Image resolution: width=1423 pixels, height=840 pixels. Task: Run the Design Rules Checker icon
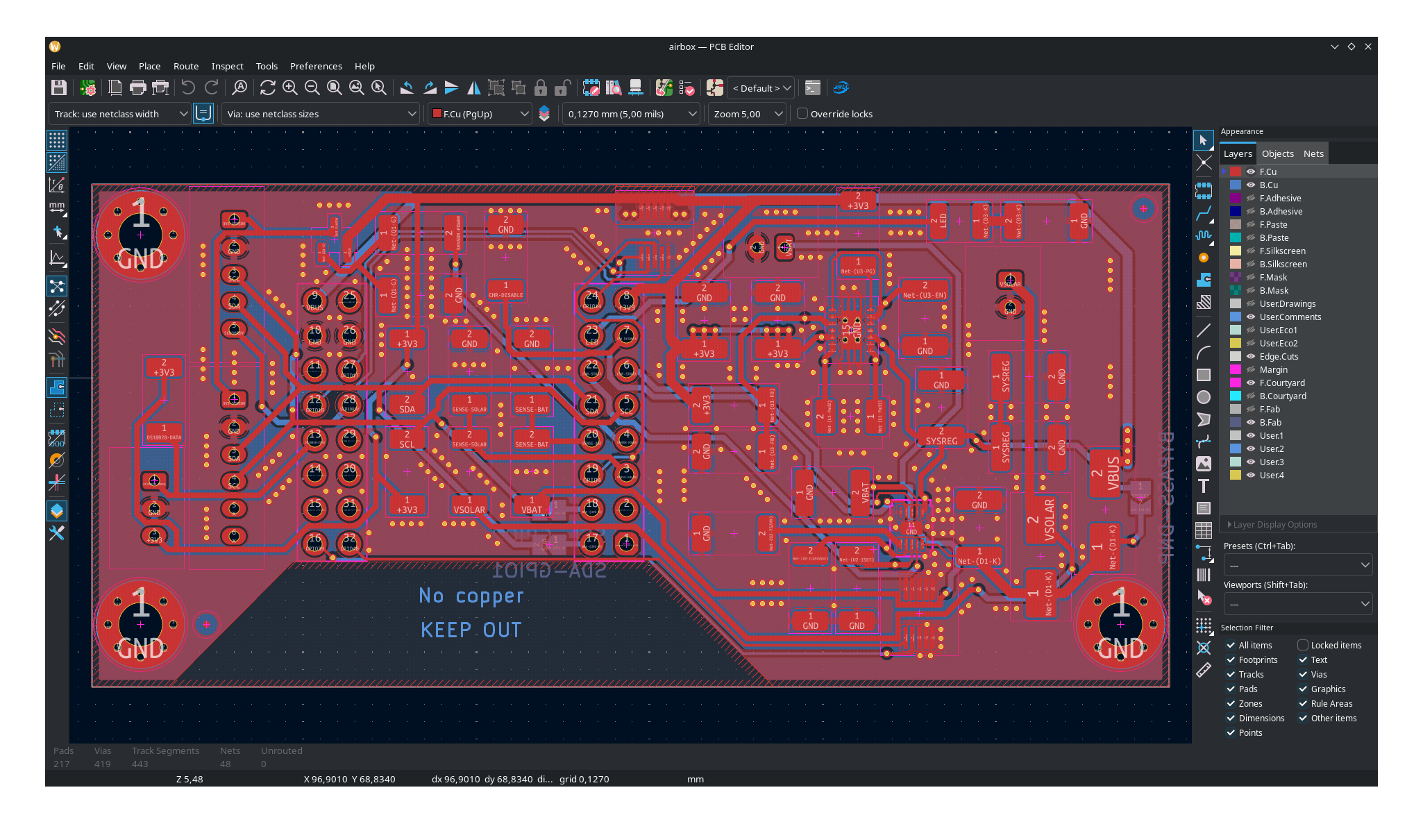point(687,87)
